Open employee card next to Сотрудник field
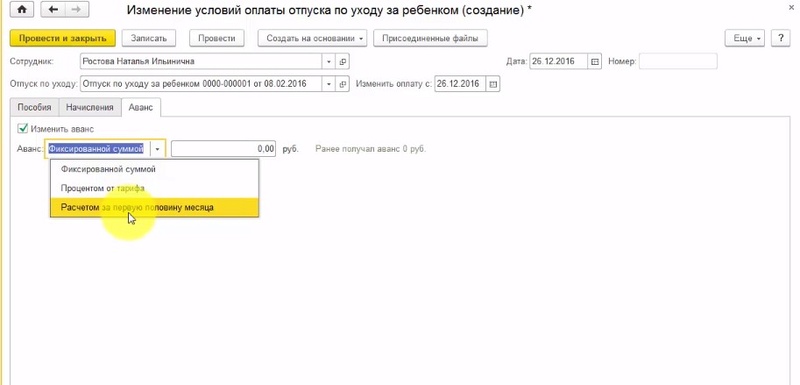 point(343,62)
